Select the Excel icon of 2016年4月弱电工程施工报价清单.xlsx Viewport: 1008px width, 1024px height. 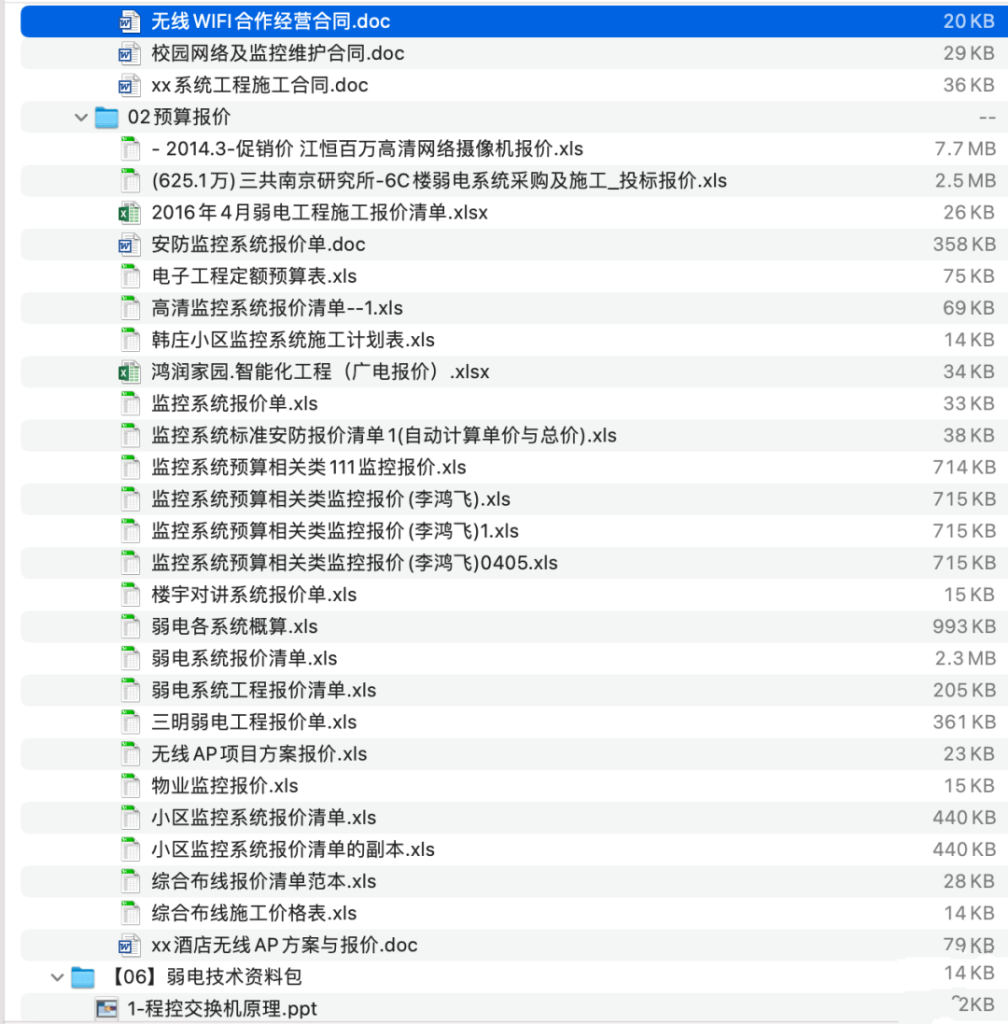pyautogui.click(x=130, y=212)
